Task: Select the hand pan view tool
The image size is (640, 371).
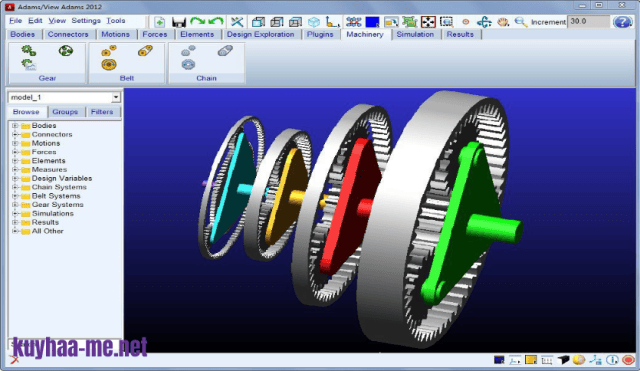Action: (x=503, y=22)
